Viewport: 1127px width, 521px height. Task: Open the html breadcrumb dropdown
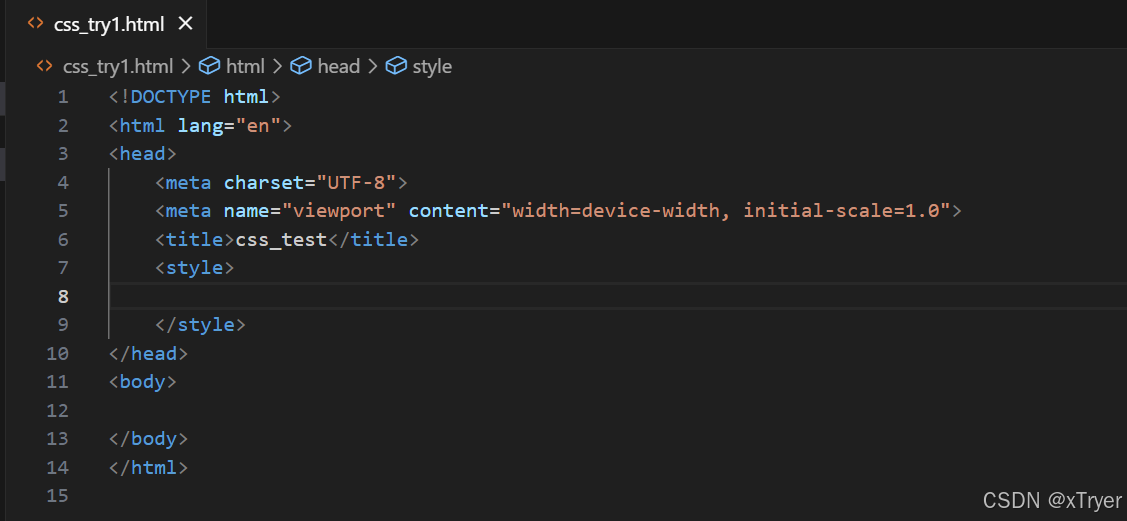[x=245, y=66]
